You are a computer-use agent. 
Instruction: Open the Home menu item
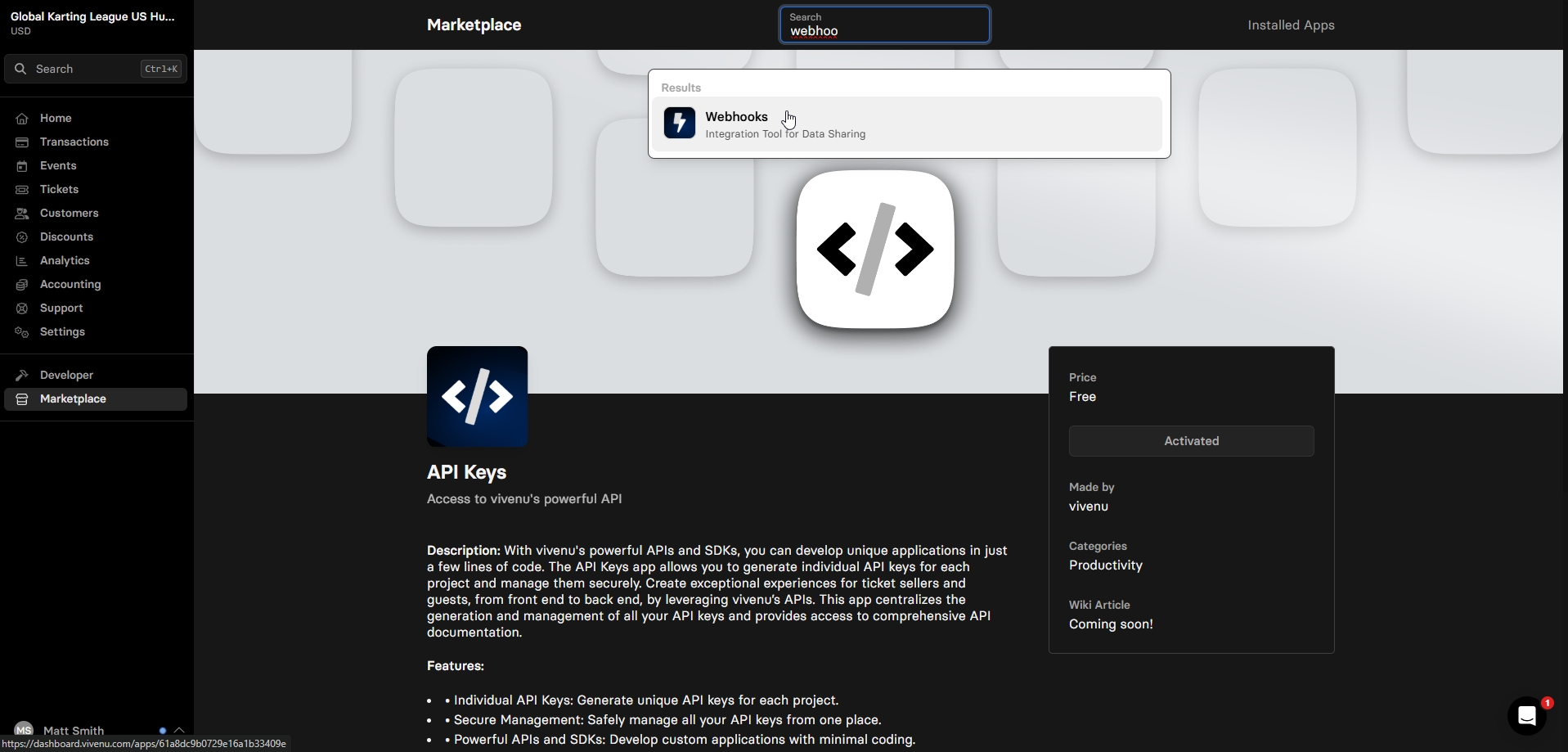[x=96, y=119]
